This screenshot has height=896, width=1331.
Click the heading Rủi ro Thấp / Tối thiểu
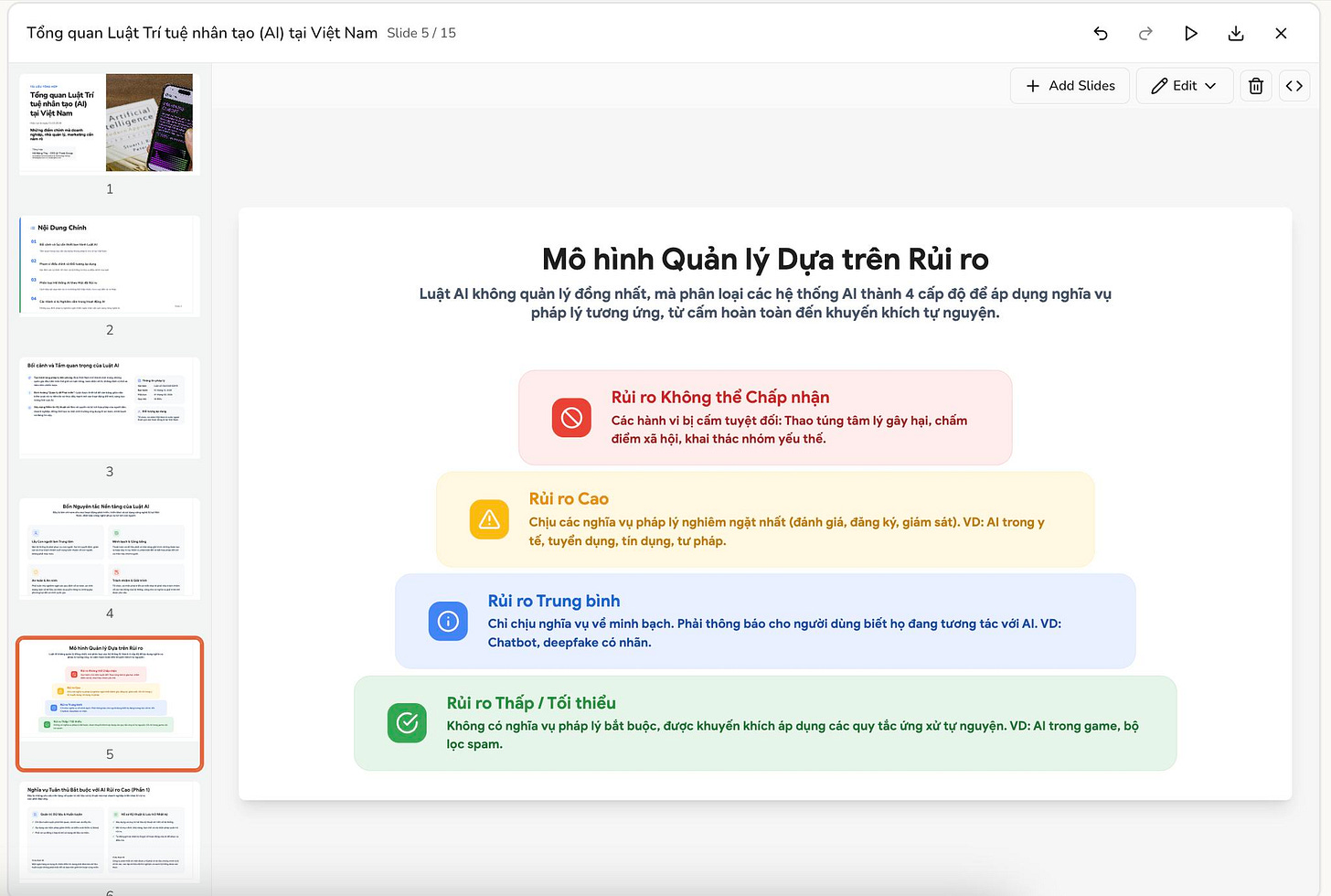pos(531,703)
